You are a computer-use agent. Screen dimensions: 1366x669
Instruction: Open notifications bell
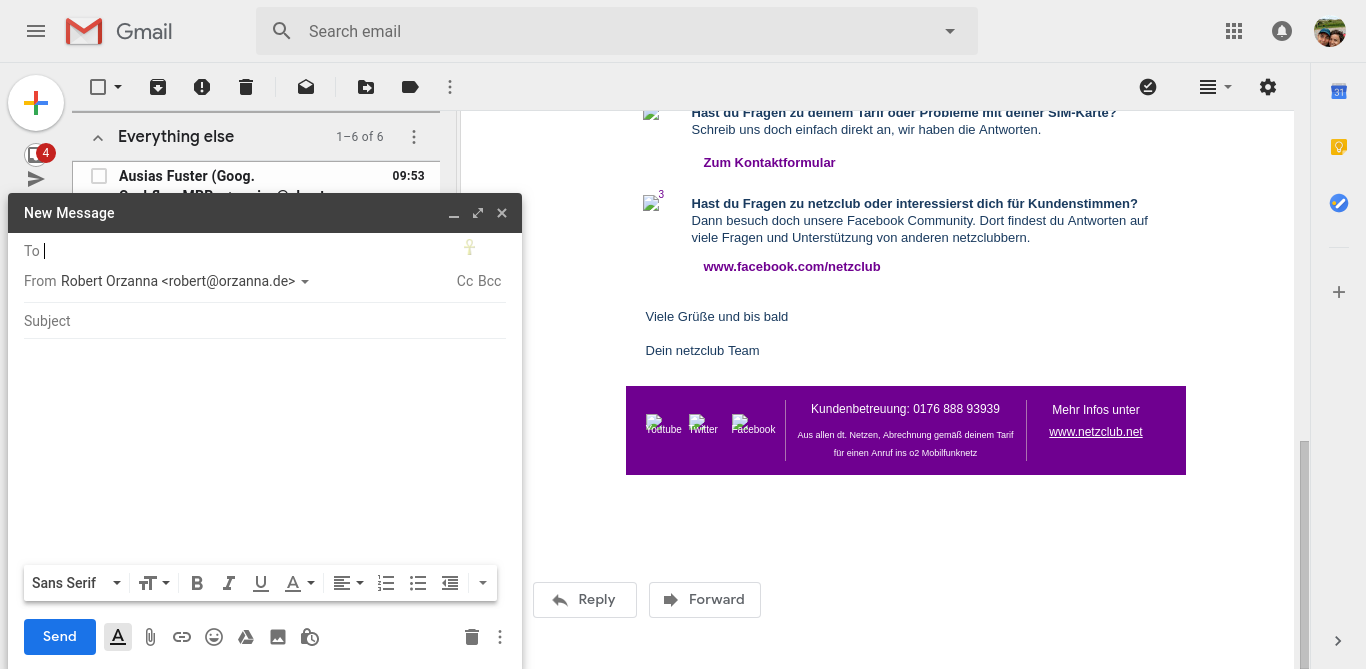point(1282,31)
